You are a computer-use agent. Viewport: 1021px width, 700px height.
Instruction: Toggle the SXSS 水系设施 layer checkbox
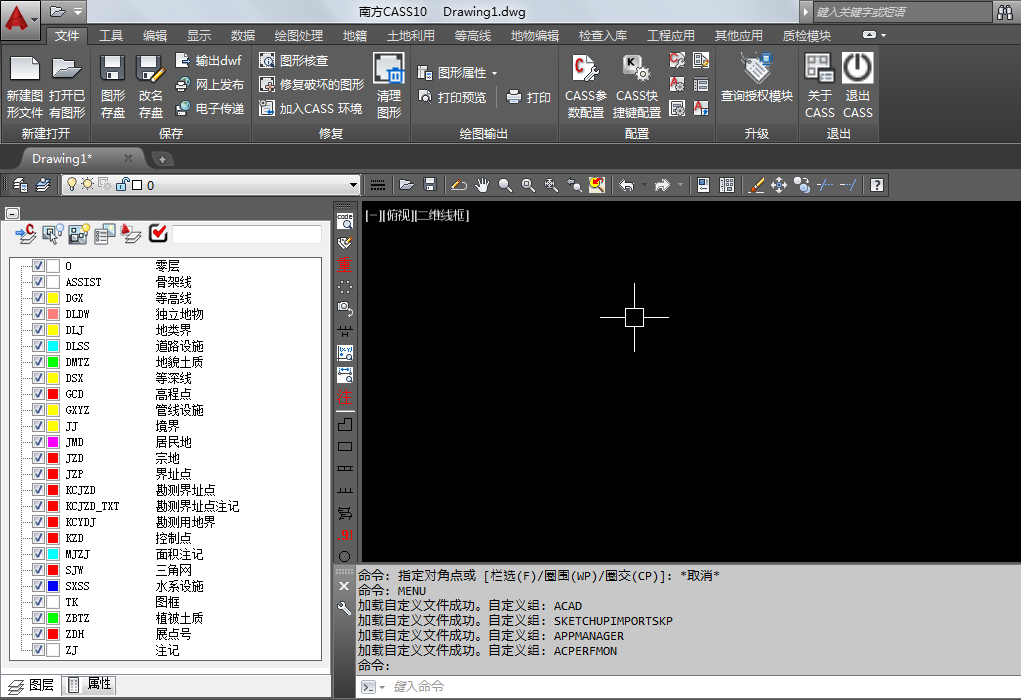[38, 586]
